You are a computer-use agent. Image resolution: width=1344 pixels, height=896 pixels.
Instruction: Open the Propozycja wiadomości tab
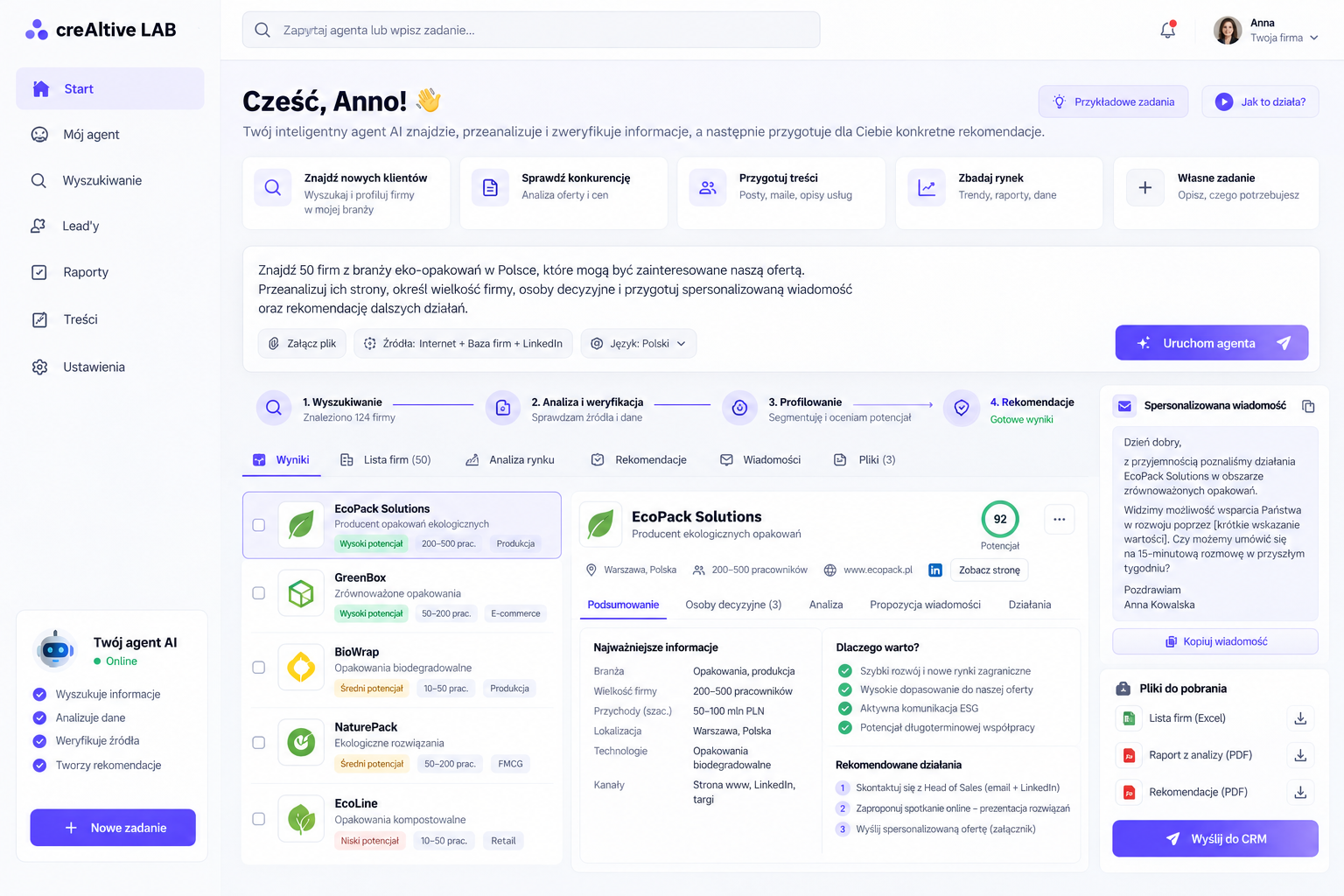[925, 605]
